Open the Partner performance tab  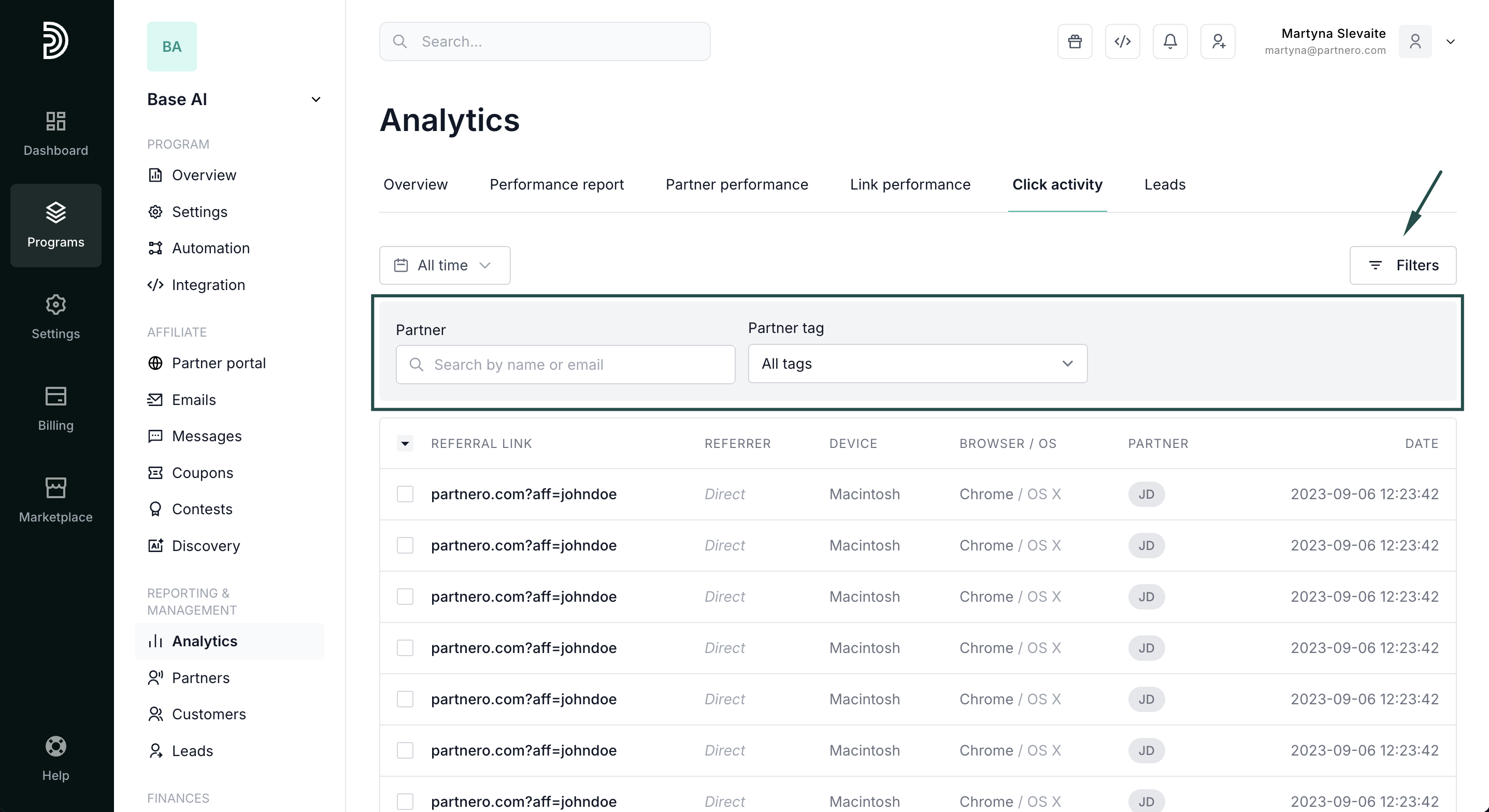pos(736,184)
